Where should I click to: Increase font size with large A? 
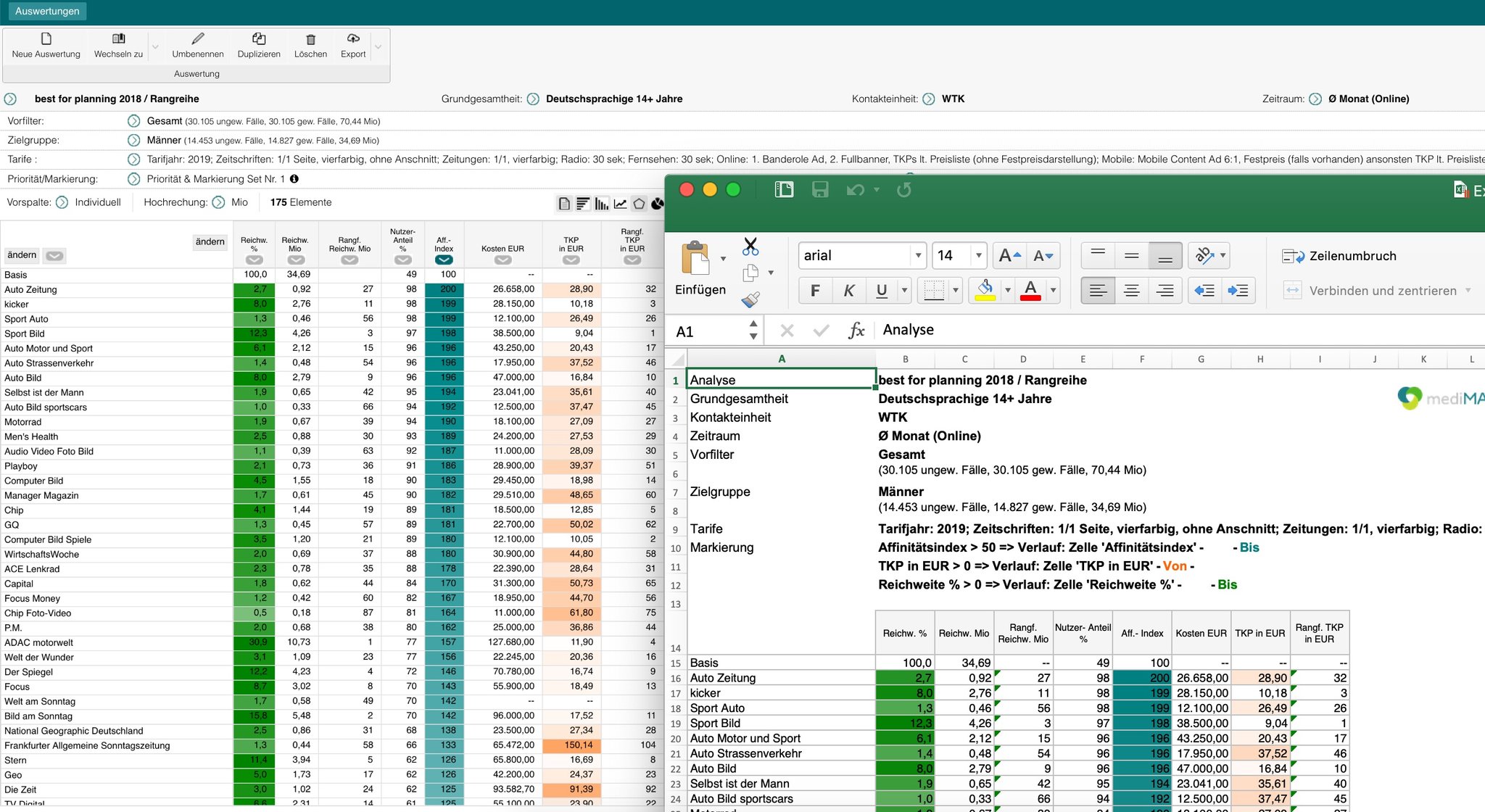click(x=1009, y=255)
